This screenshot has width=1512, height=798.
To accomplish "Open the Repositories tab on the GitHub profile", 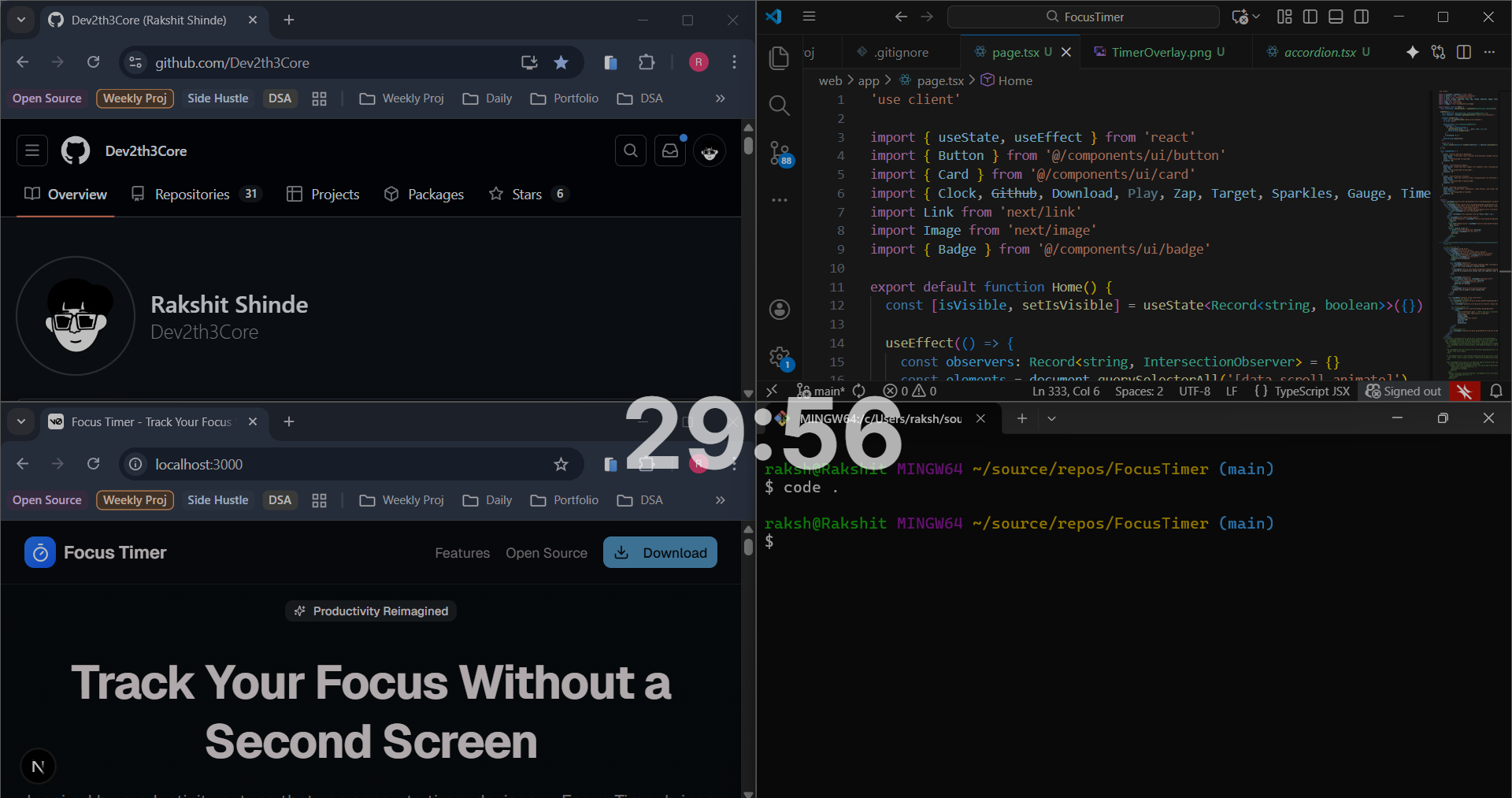I will point(194,194).
